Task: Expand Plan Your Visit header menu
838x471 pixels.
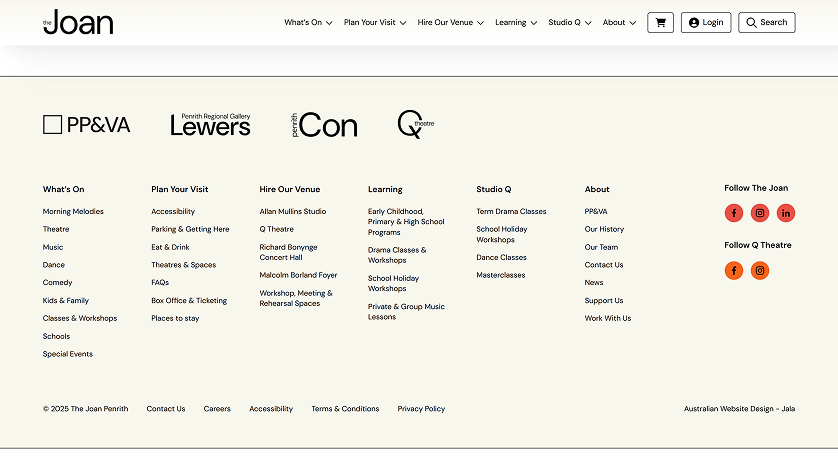Action: coord(375,22)
